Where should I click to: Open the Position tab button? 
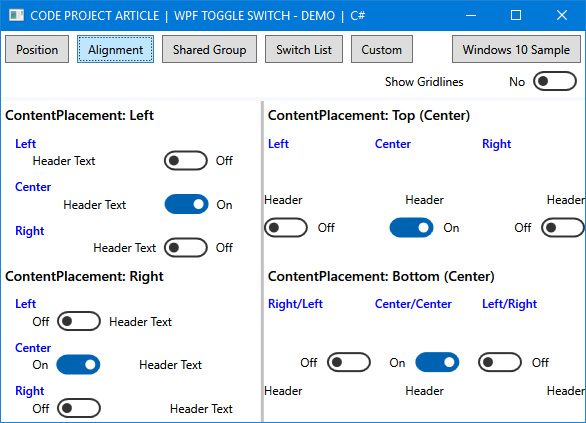[x=37, y=49]
